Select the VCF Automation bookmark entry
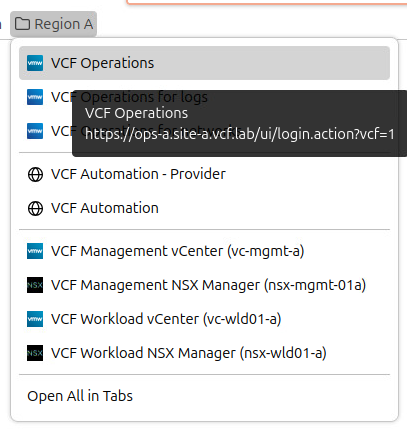This screenshot has width=407, height=434. (204, 208)
